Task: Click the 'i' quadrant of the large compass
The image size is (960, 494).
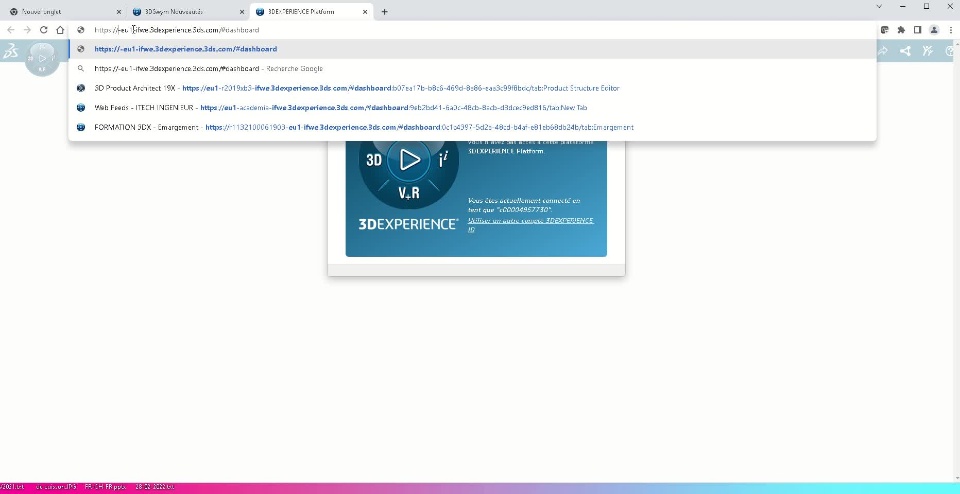Action: 443,160
